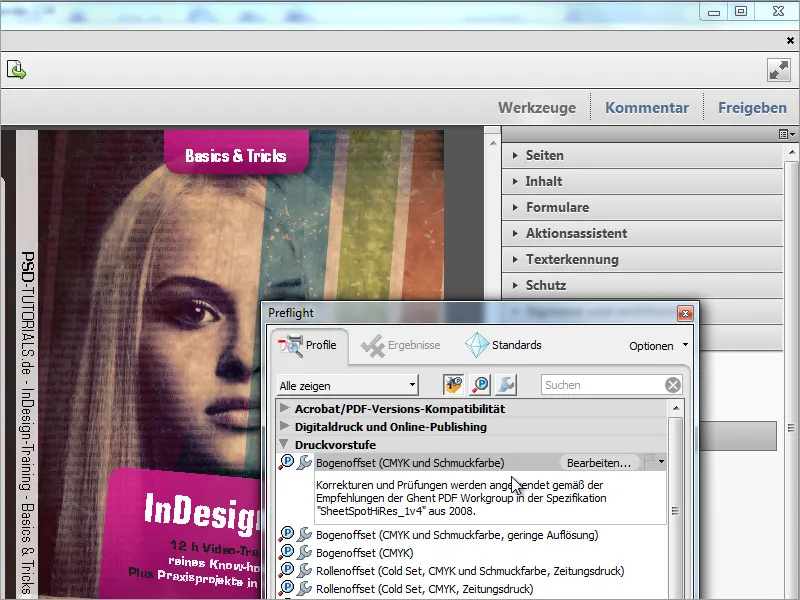Image resolution: width=800 pixels, height=600 pixels.
Task: Clear the Suchen field using its X icon
Action: (x=671, y=384)
